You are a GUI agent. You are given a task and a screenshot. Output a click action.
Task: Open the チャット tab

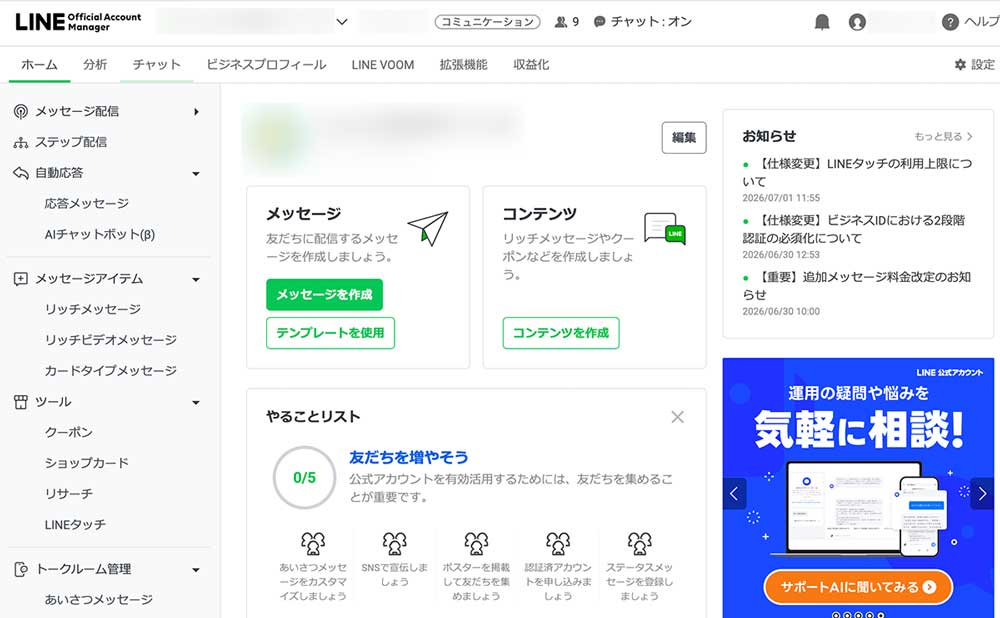click(156, 64)
